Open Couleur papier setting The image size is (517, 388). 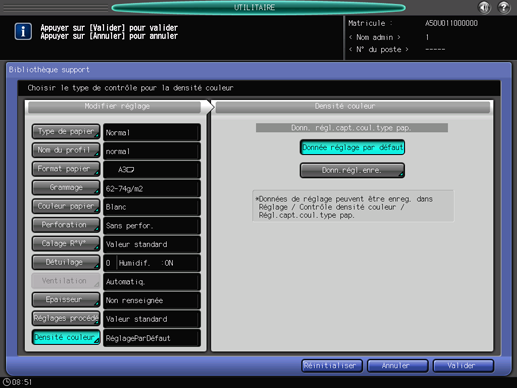coord(66,206)
